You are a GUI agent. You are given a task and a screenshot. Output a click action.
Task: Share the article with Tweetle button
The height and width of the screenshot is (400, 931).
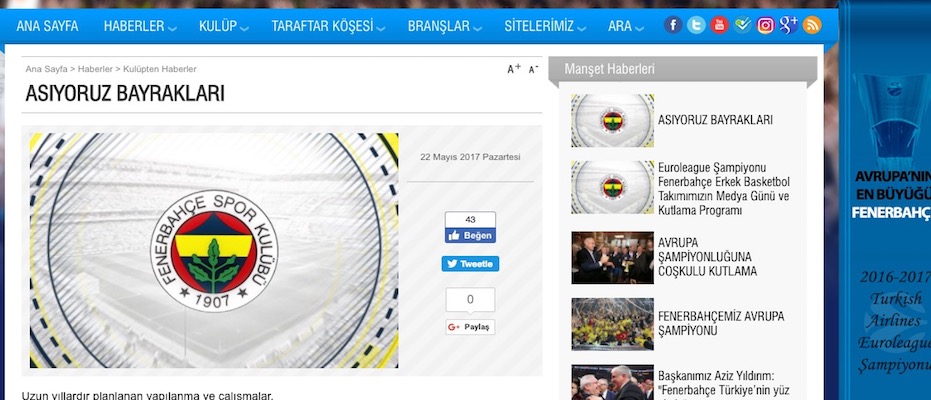click(x=470, y=264)
